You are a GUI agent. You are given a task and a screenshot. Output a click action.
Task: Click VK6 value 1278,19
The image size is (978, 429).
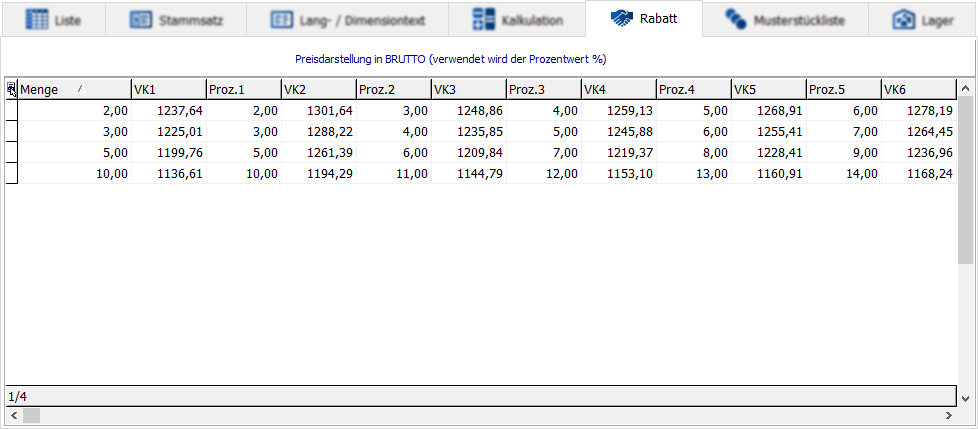[x=919, y=111]
